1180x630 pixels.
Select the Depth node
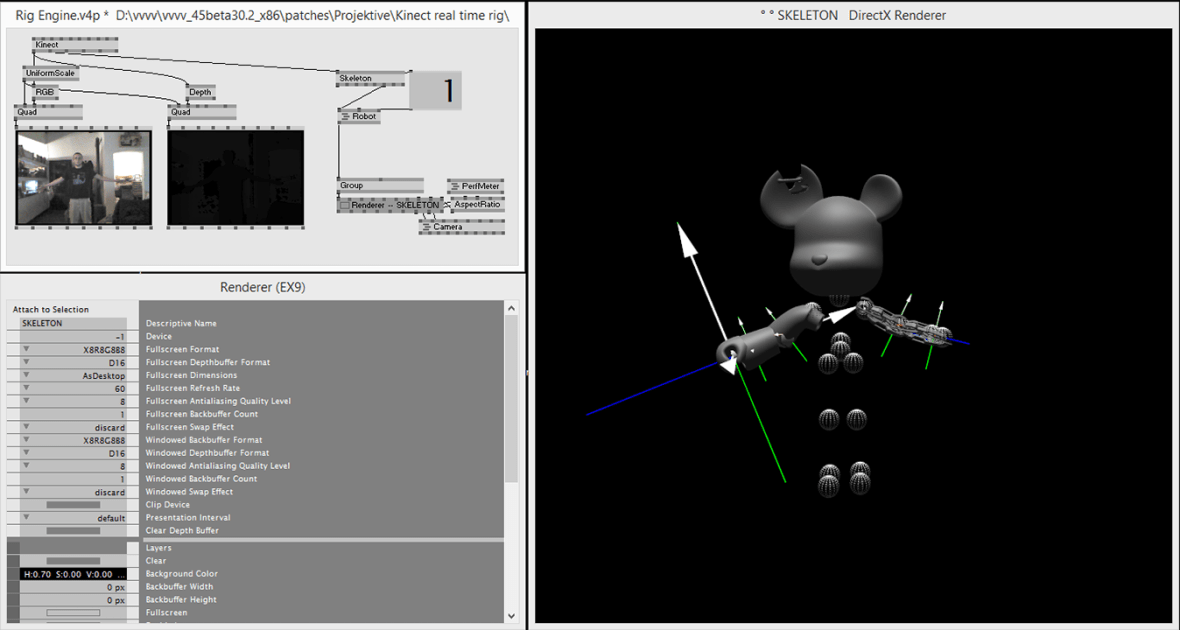pyautogui.click(x=200, y=92)
